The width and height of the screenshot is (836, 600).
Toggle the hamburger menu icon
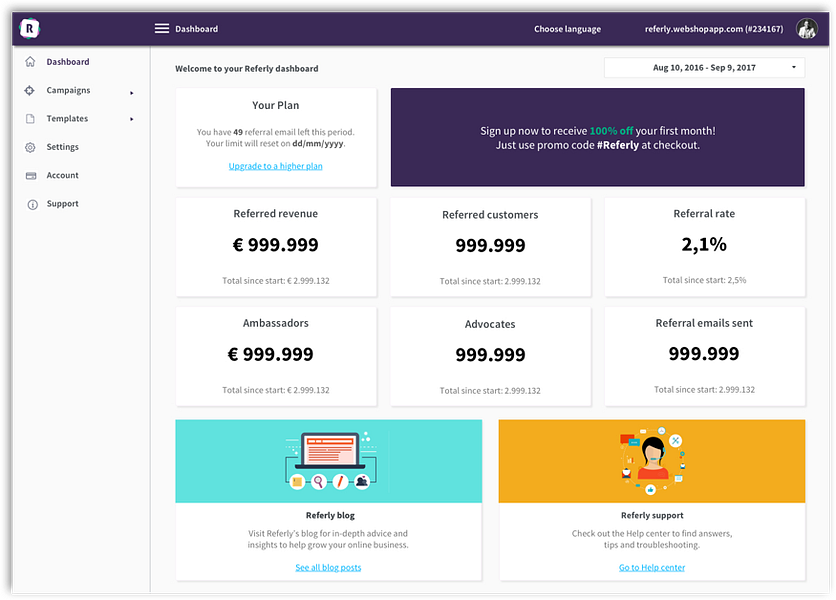coord(162,28)
